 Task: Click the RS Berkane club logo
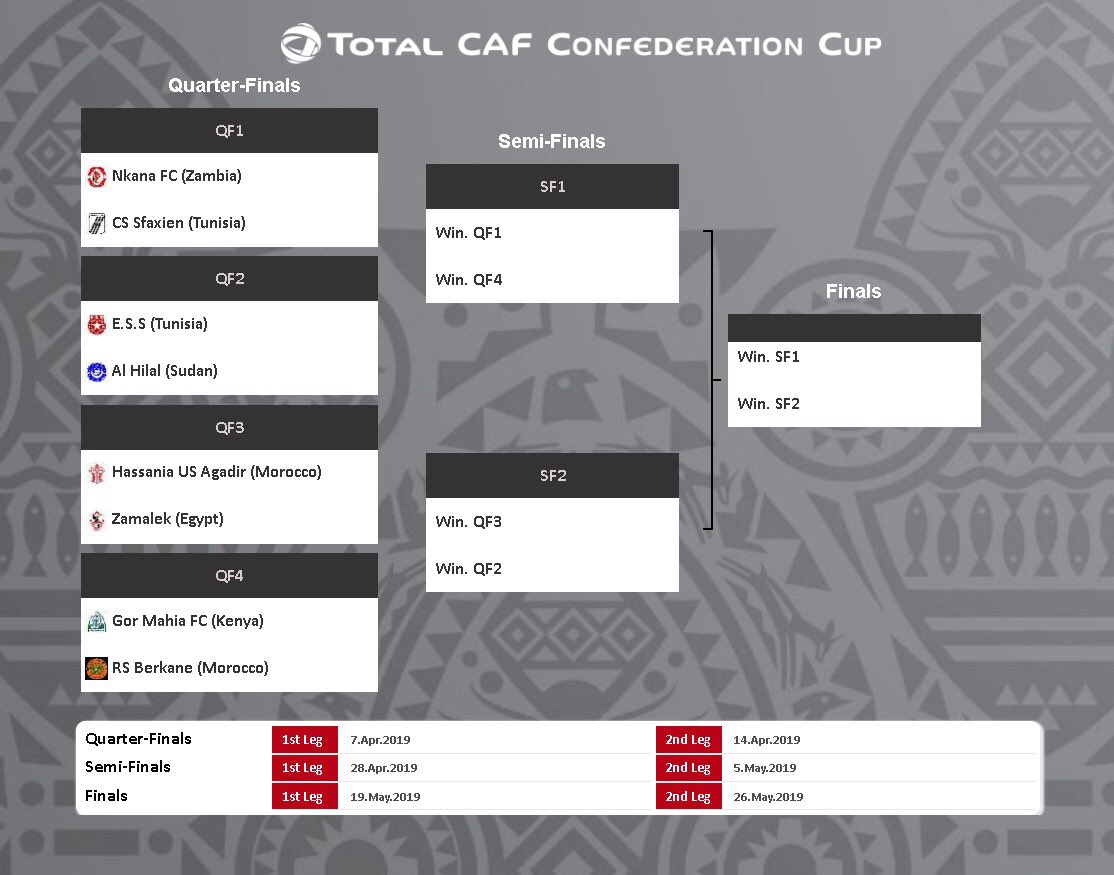coord(97,668)
